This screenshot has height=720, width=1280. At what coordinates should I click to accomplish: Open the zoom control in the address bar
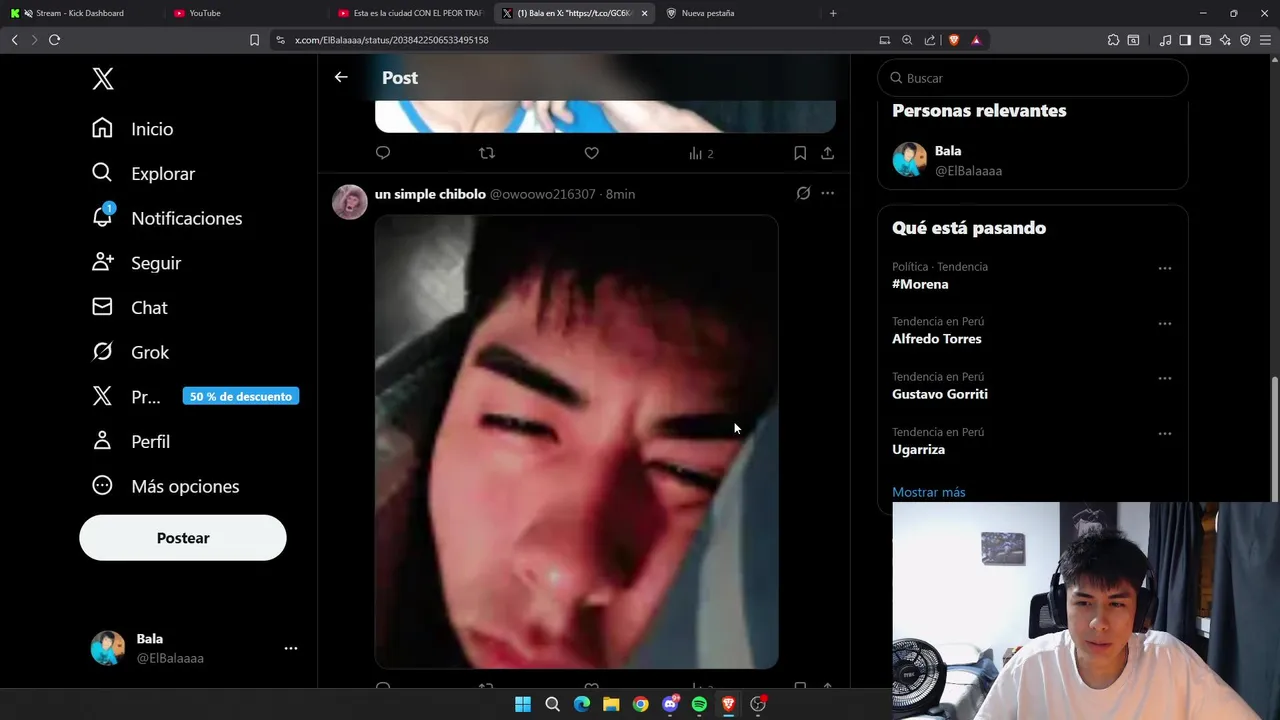pos(907,40)
